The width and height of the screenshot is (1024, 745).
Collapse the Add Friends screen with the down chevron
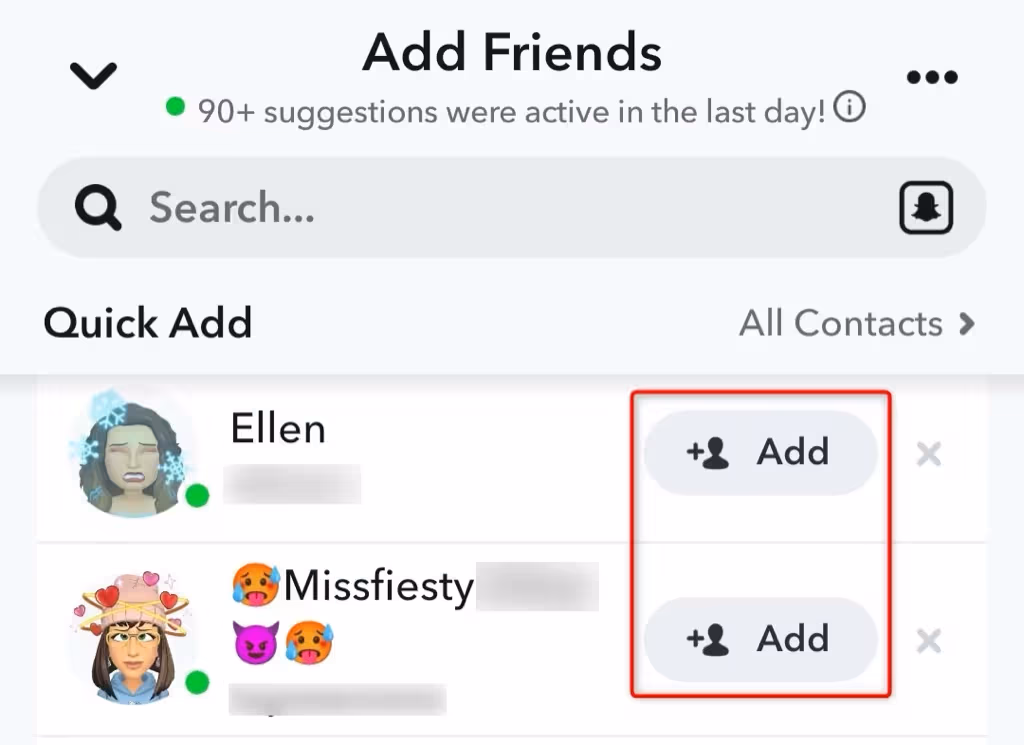coord(92,75)
